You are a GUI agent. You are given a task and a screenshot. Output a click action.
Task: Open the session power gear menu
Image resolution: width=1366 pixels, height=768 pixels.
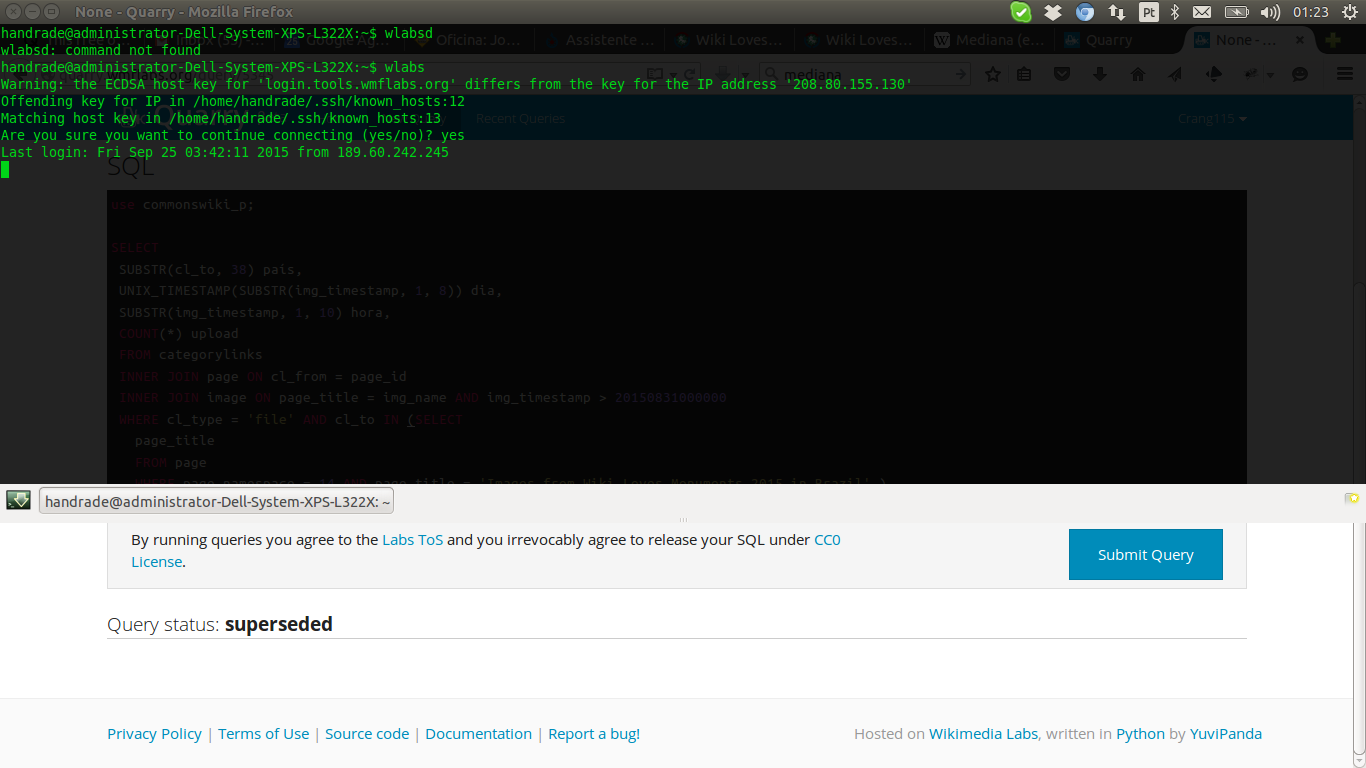click(x=1348, y=12)
